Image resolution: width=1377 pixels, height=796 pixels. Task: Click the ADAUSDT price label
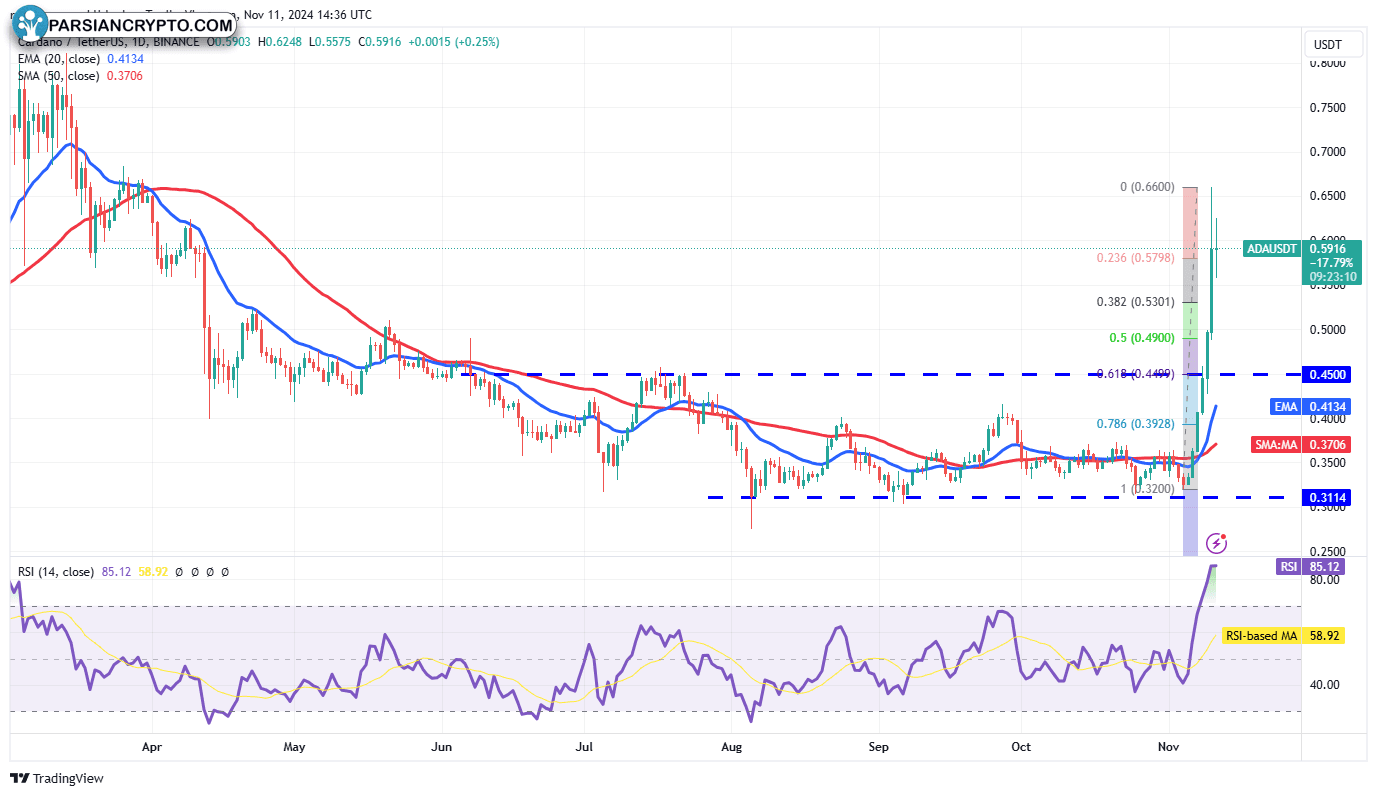(1272, 248)
